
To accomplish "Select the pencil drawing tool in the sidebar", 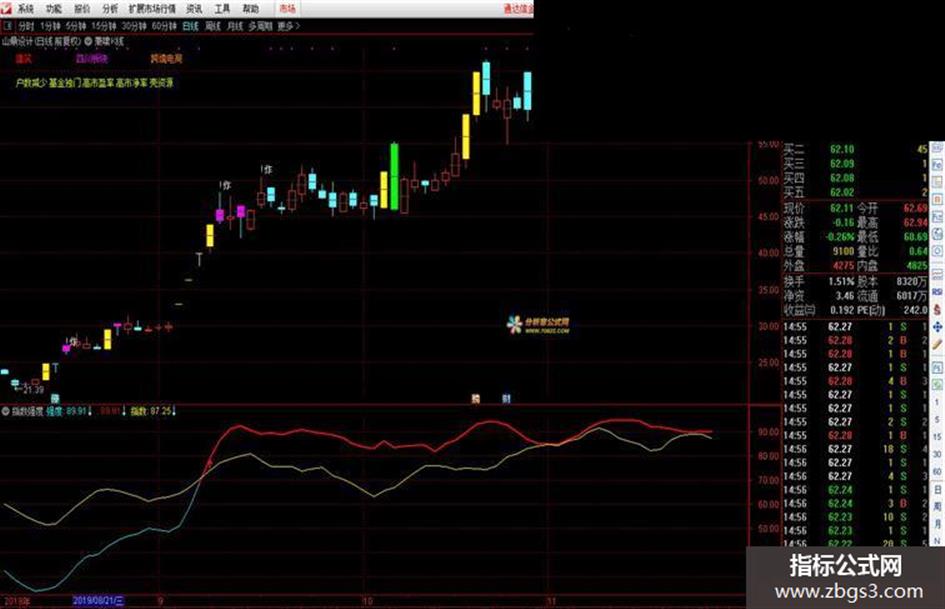I will tap(937, 344).
